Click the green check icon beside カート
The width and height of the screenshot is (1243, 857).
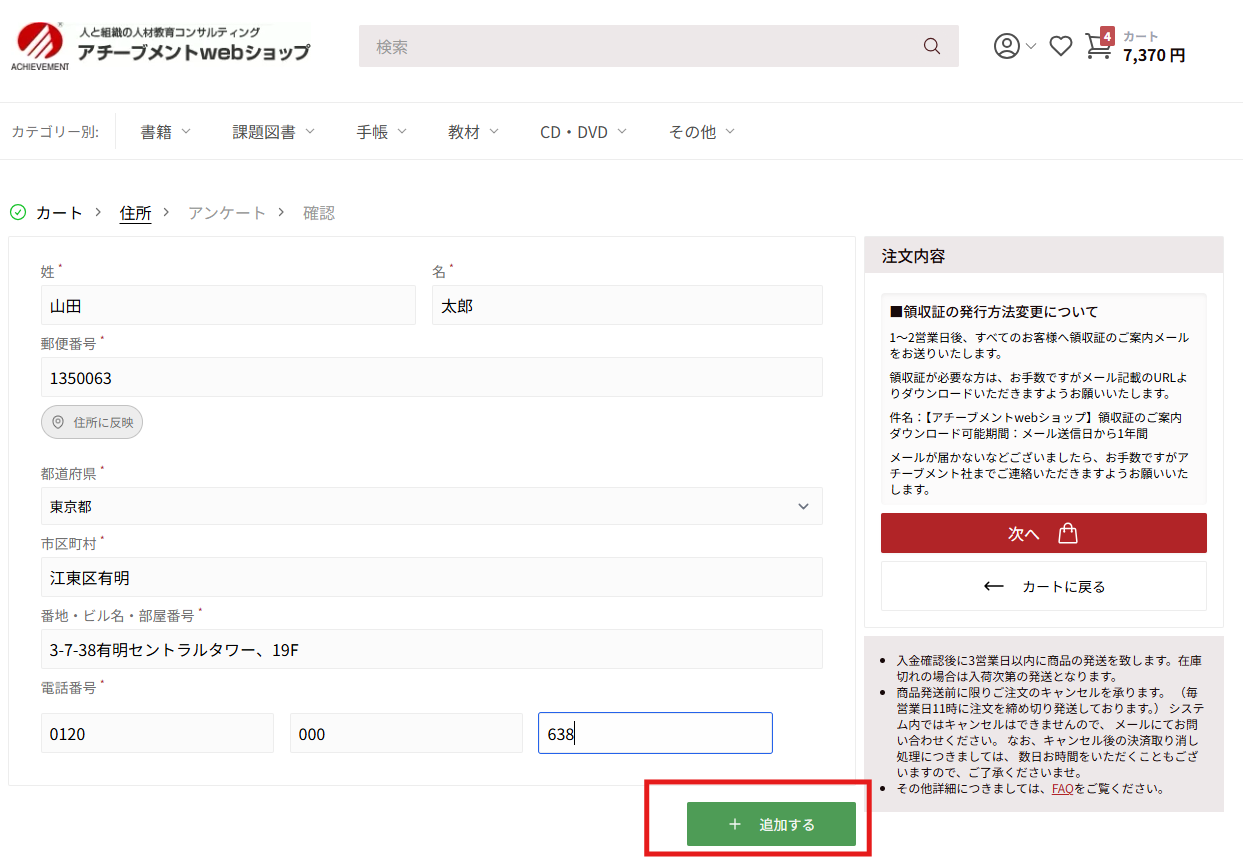[x=18, y=212]
